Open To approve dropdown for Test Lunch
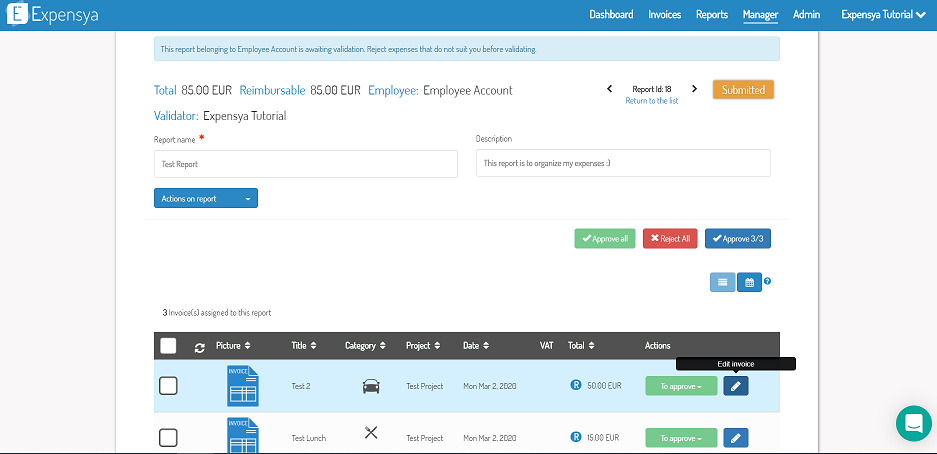This screenshot has height=454, width=937. (681, 438)
